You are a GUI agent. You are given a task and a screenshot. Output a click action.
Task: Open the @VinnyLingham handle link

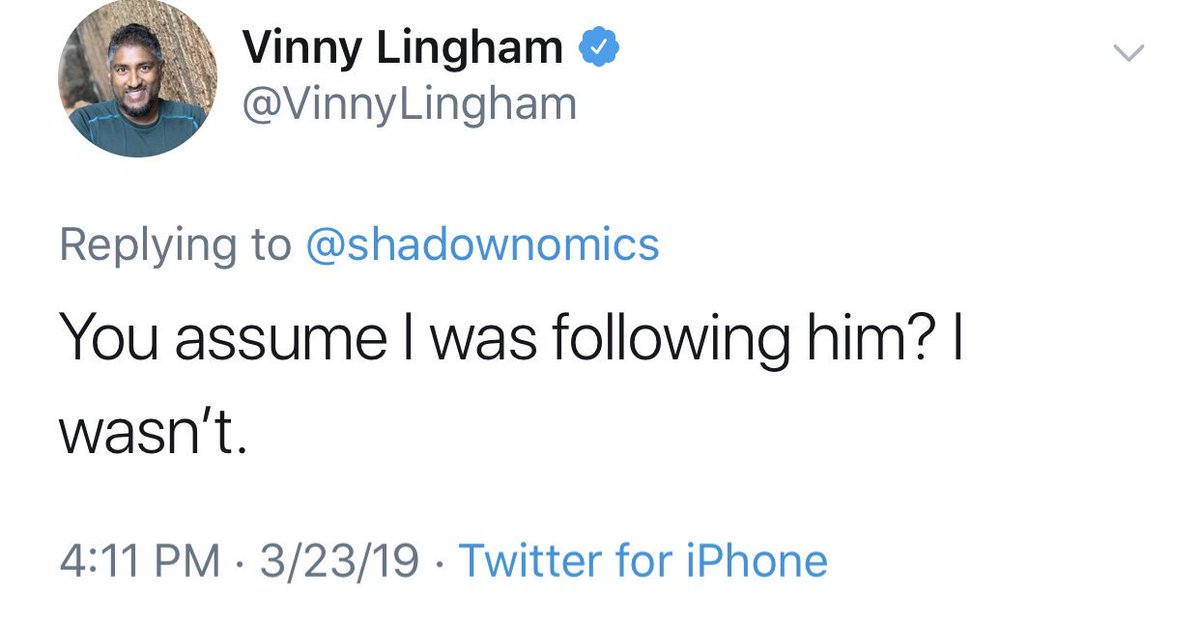pyautogui.click(x=409, y=103)
